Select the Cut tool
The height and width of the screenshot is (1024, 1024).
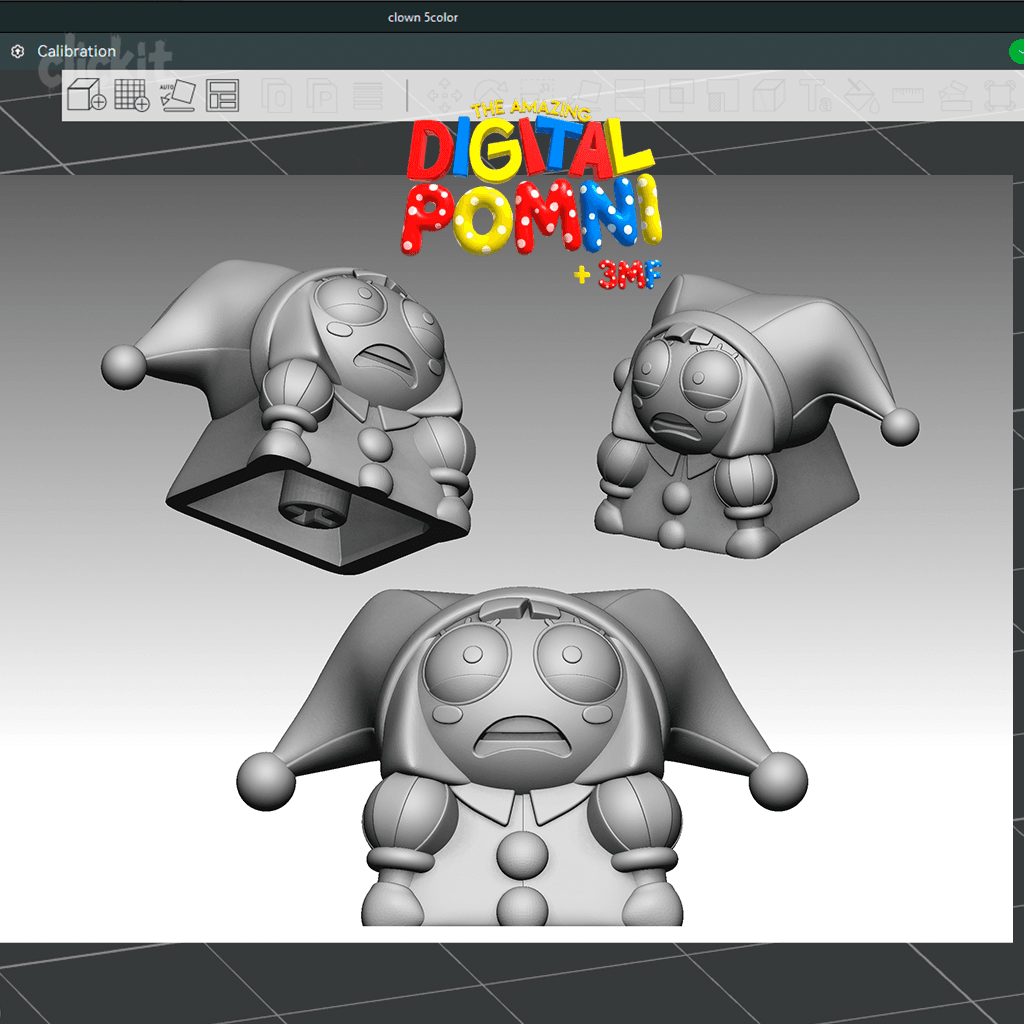(x=630, y=96)
